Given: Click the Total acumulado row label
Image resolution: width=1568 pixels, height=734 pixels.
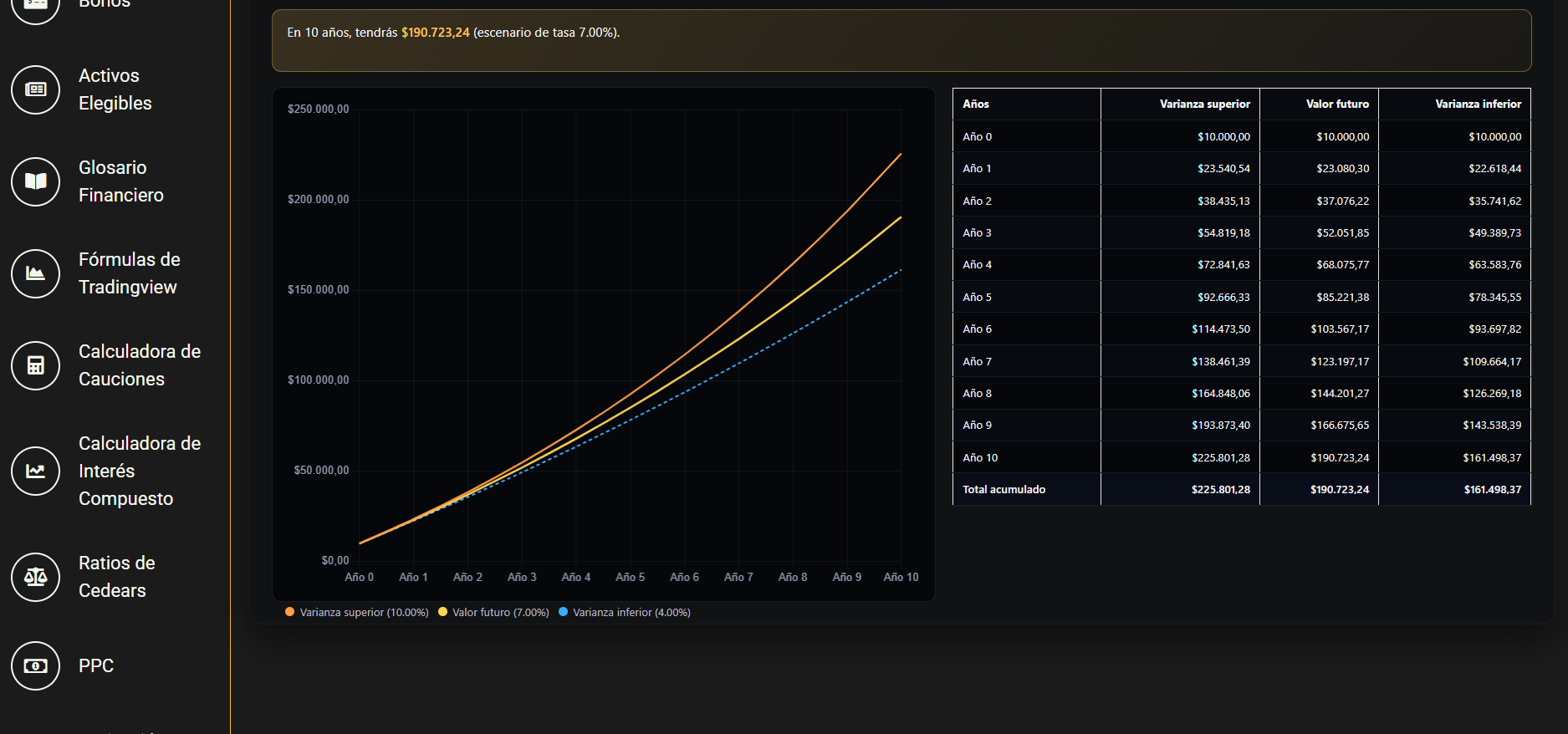Looking at the screenshot, I should tap(1004, 490).
